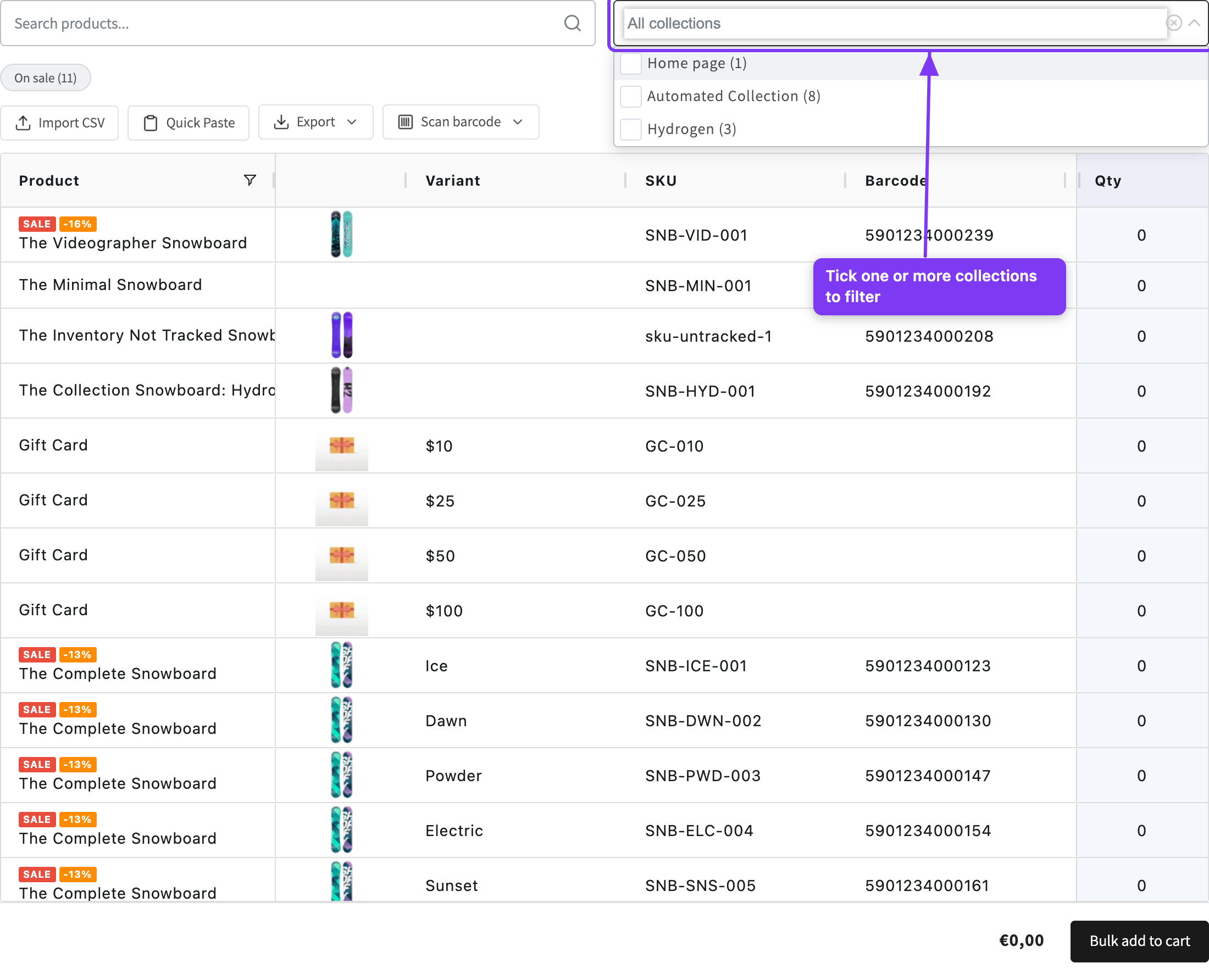Viewport: 1209px width, 980px height.
Task: Click the barcode icon on Scan barcode
Action: (406, 122)
